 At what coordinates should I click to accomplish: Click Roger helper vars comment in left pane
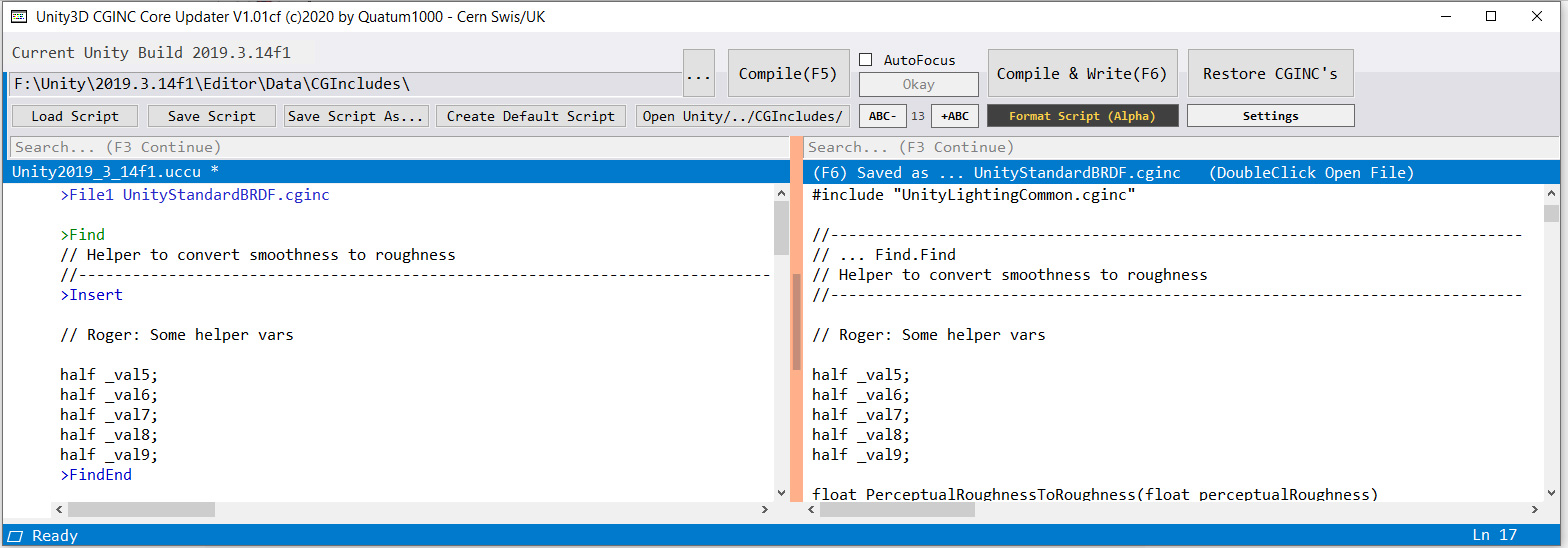177,335
